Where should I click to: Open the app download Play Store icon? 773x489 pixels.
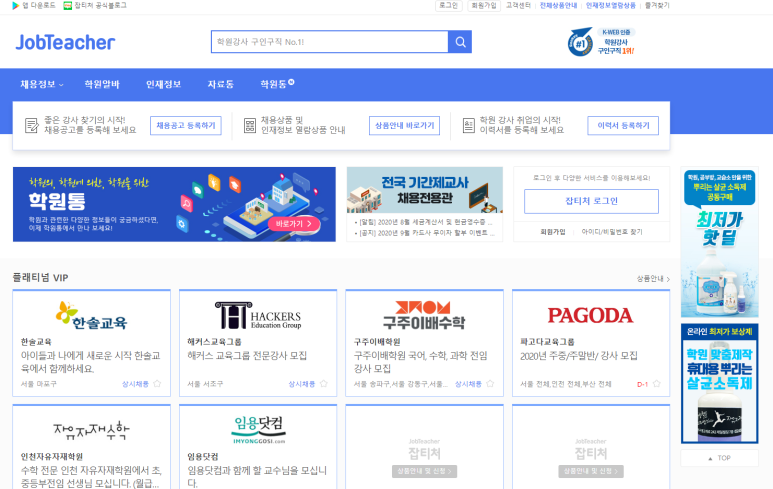16,5
